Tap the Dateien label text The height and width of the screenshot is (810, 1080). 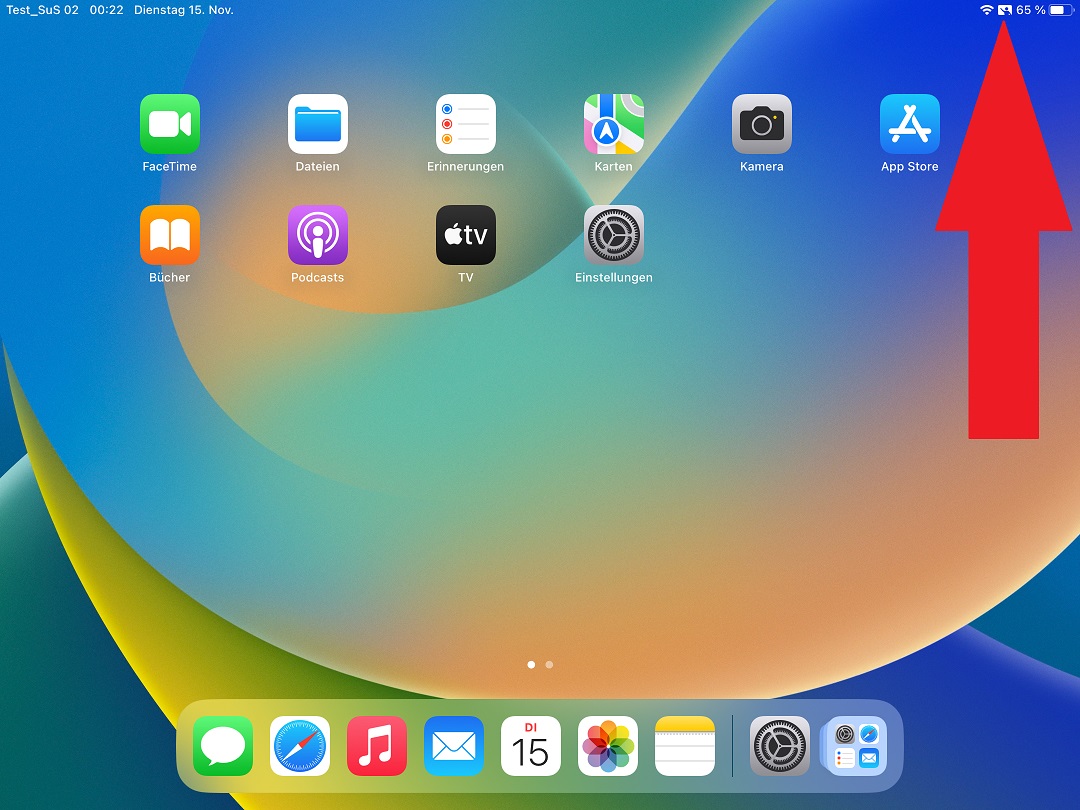tap(318, 166)
